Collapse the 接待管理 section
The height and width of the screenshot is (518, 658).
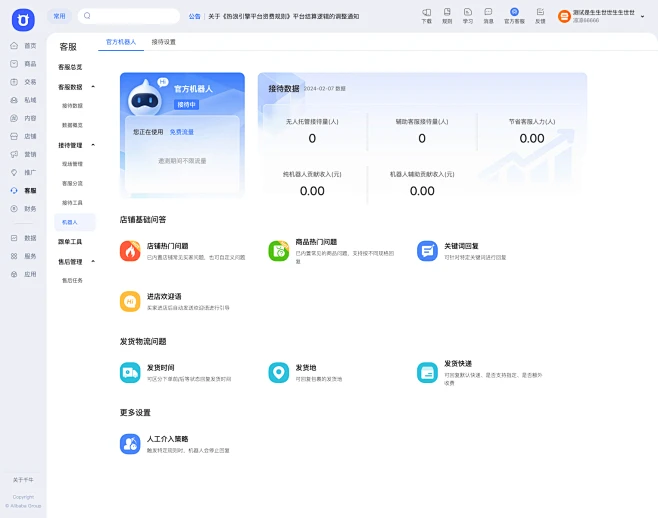[93, 145]
